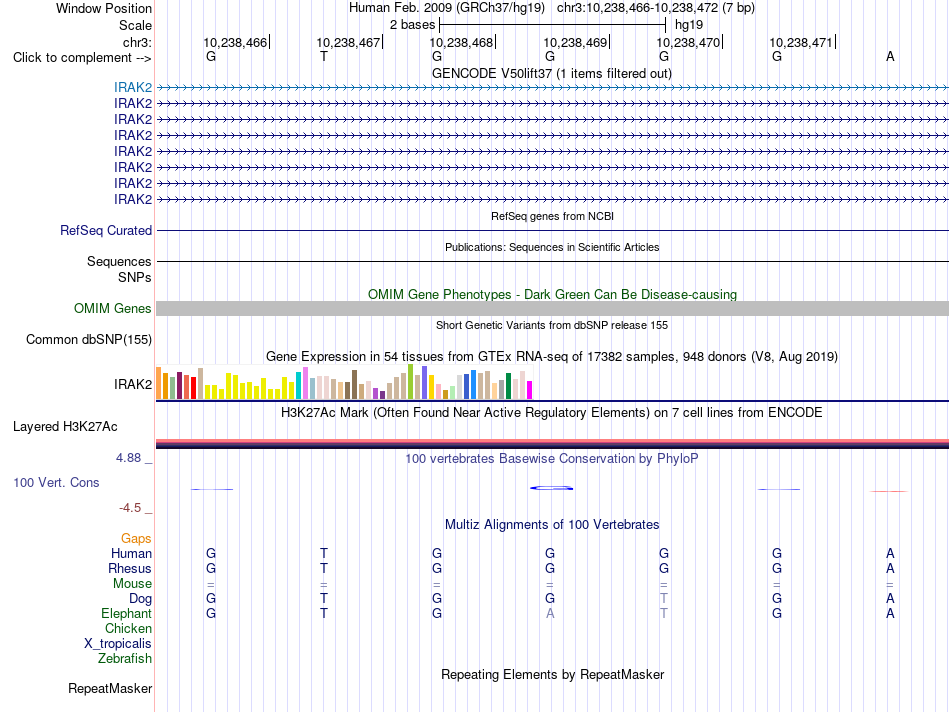Click the "Common dbSNP(155)" label
Image resolution: width=950 pixels, height=712 pixels.
coord(89,339)
